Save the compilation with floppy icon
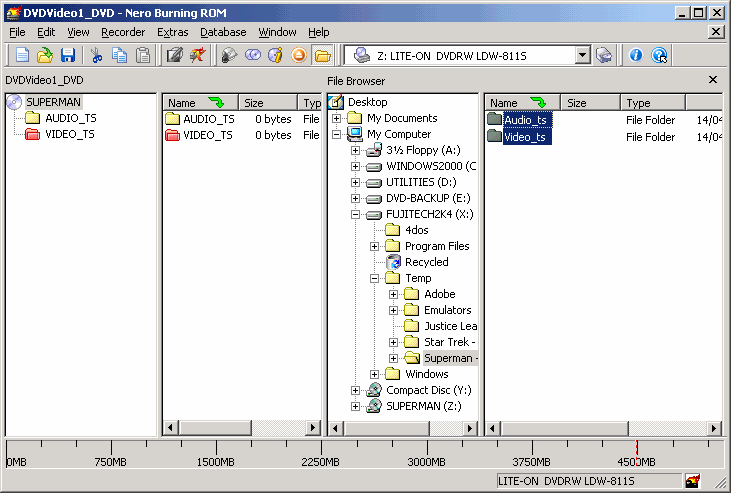Viewport: 731px width, 493px height. pyautogui.click(x=68, y=55)
